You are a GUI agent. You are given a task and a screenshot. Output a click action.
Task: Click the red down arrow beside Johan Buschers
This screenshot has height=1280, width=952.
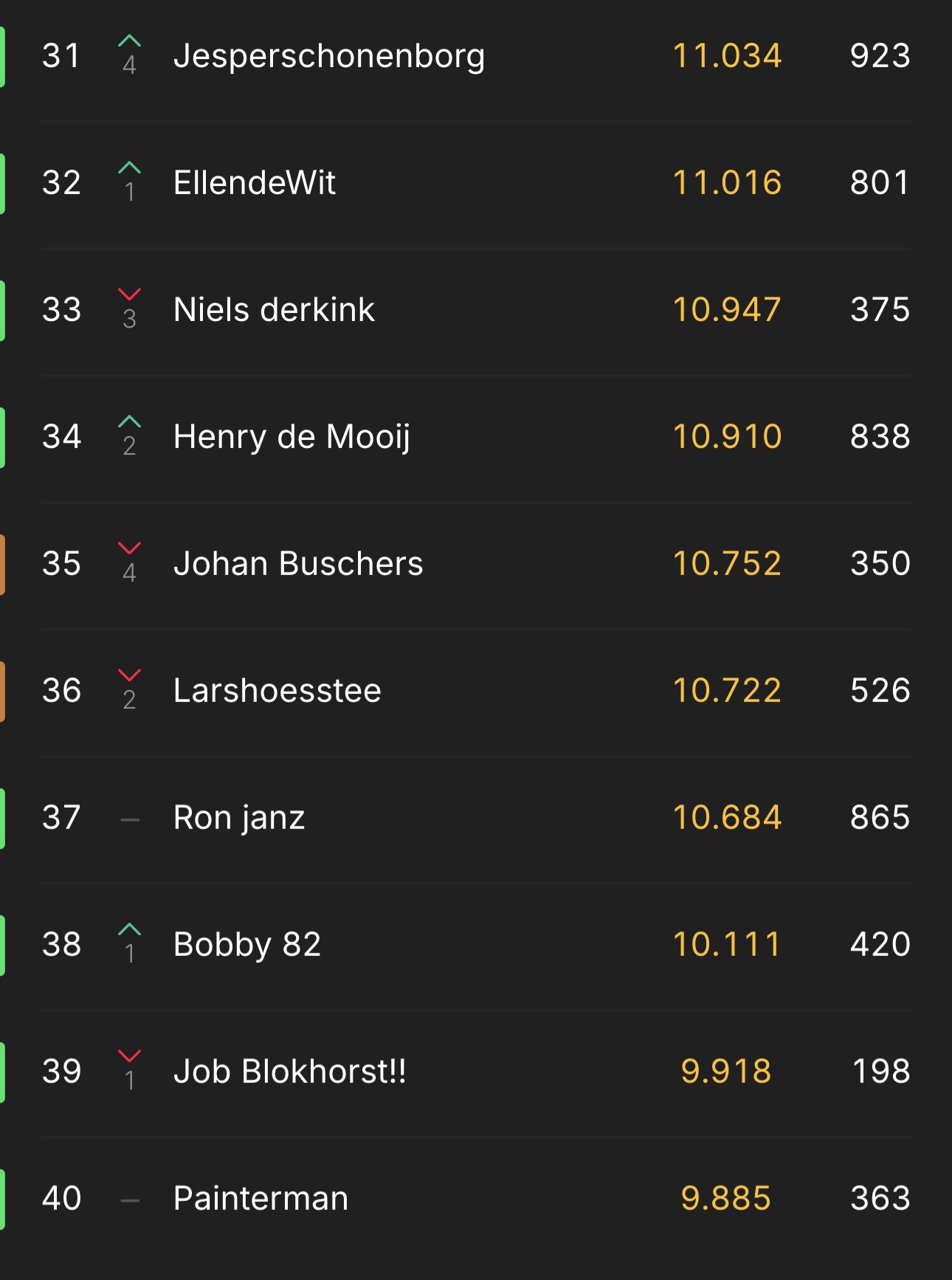129,548
